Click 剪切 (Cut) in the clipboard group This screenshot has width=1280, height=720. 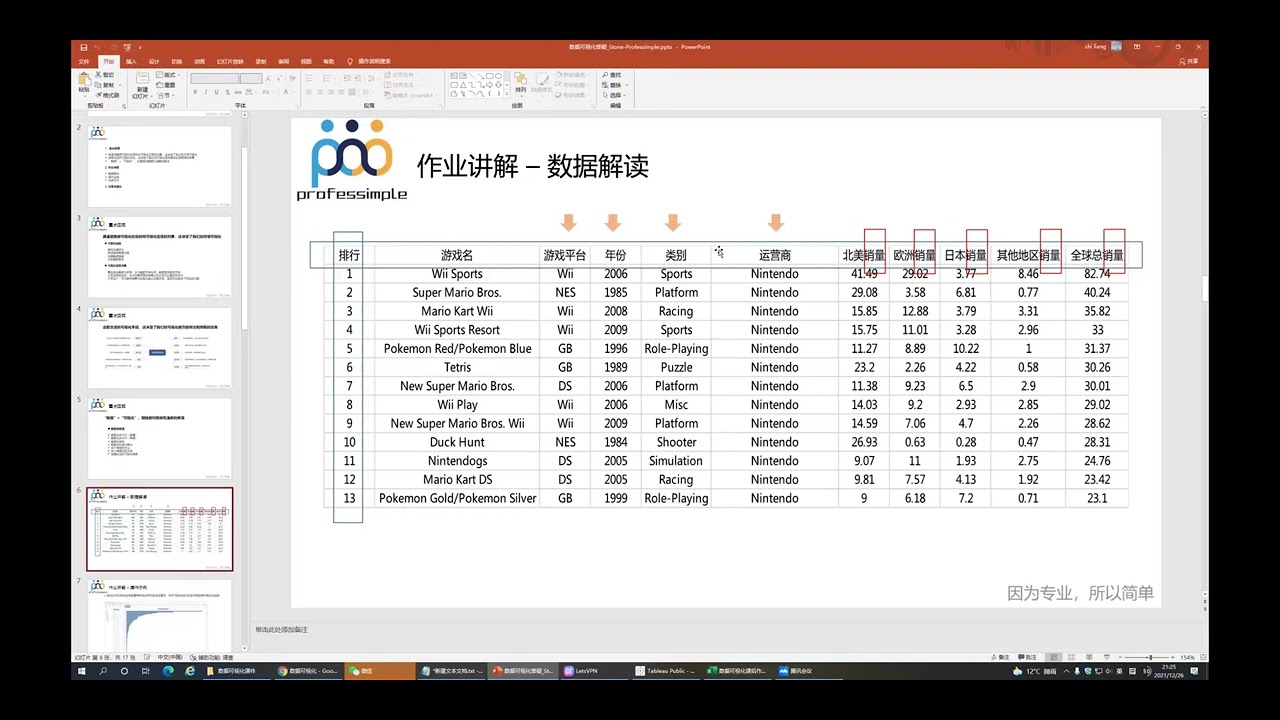pyautogui.click(x=106, y=75)
